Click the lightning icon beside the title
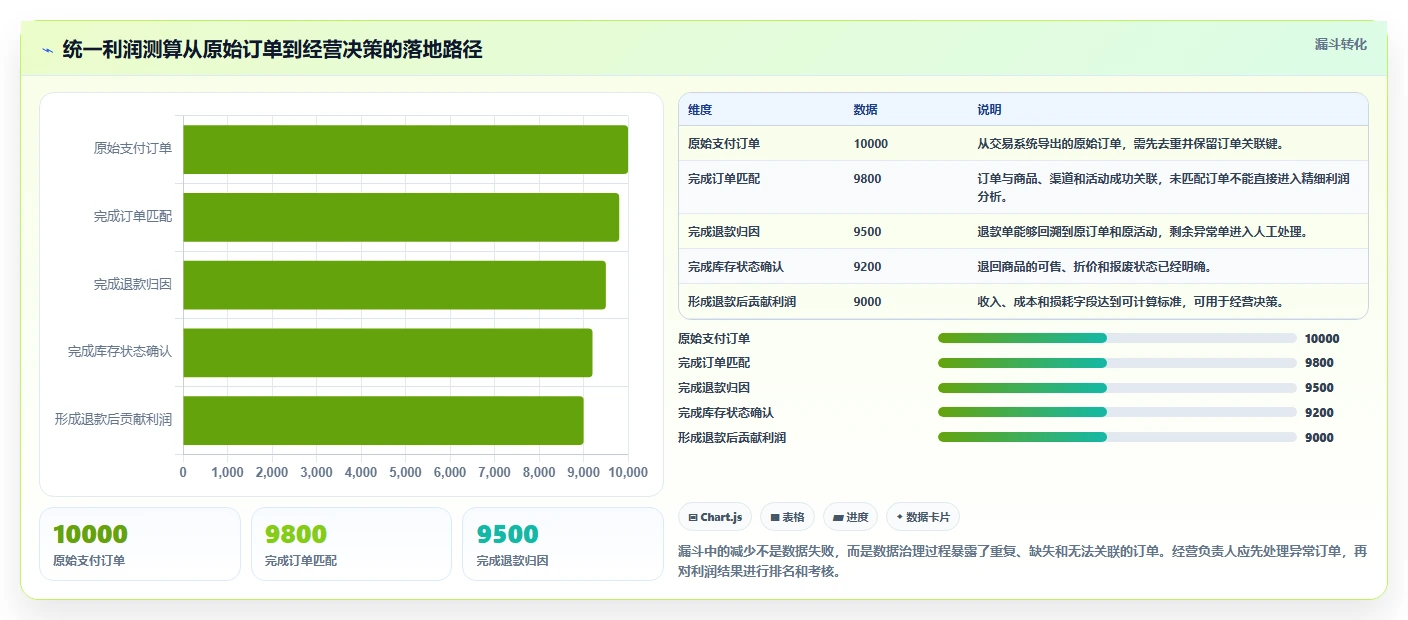The width and height of the screenshot is (1408, 620). [47, 50]
